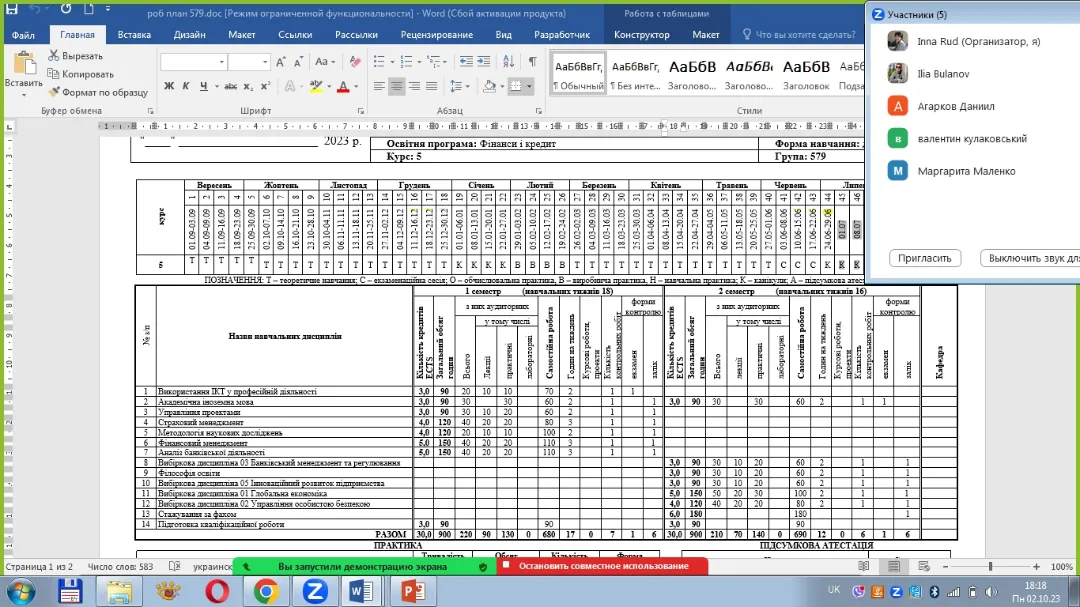This screenshot has height=607, width=1080.
Task: Switch to the Вставка ribbon tab
Action: coord(134,35)
